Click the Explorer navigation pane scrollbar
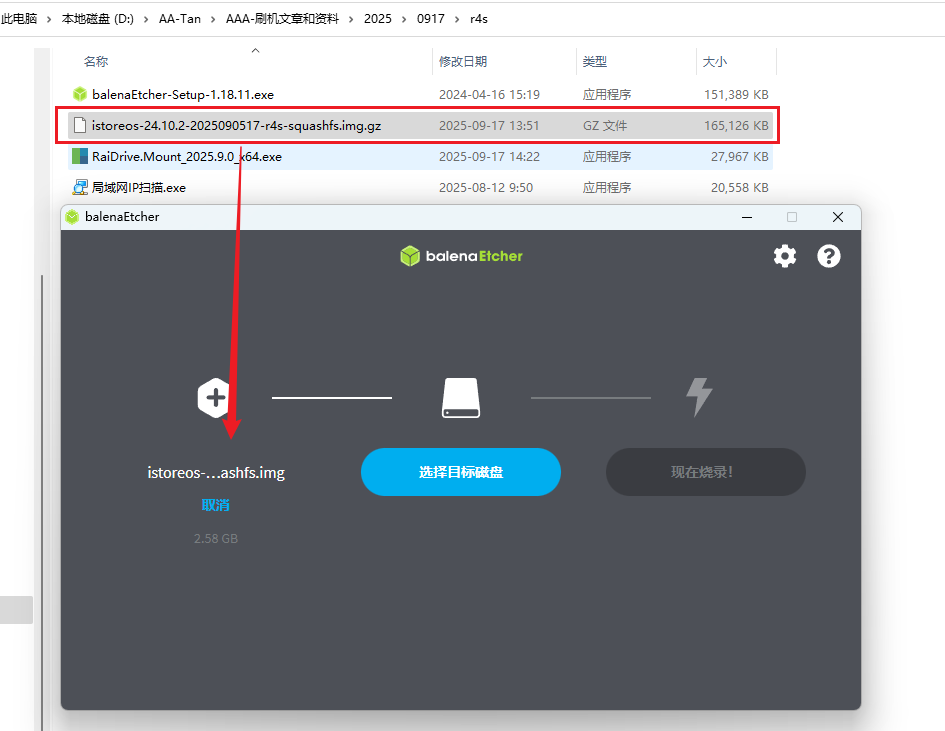 (42, 503)
